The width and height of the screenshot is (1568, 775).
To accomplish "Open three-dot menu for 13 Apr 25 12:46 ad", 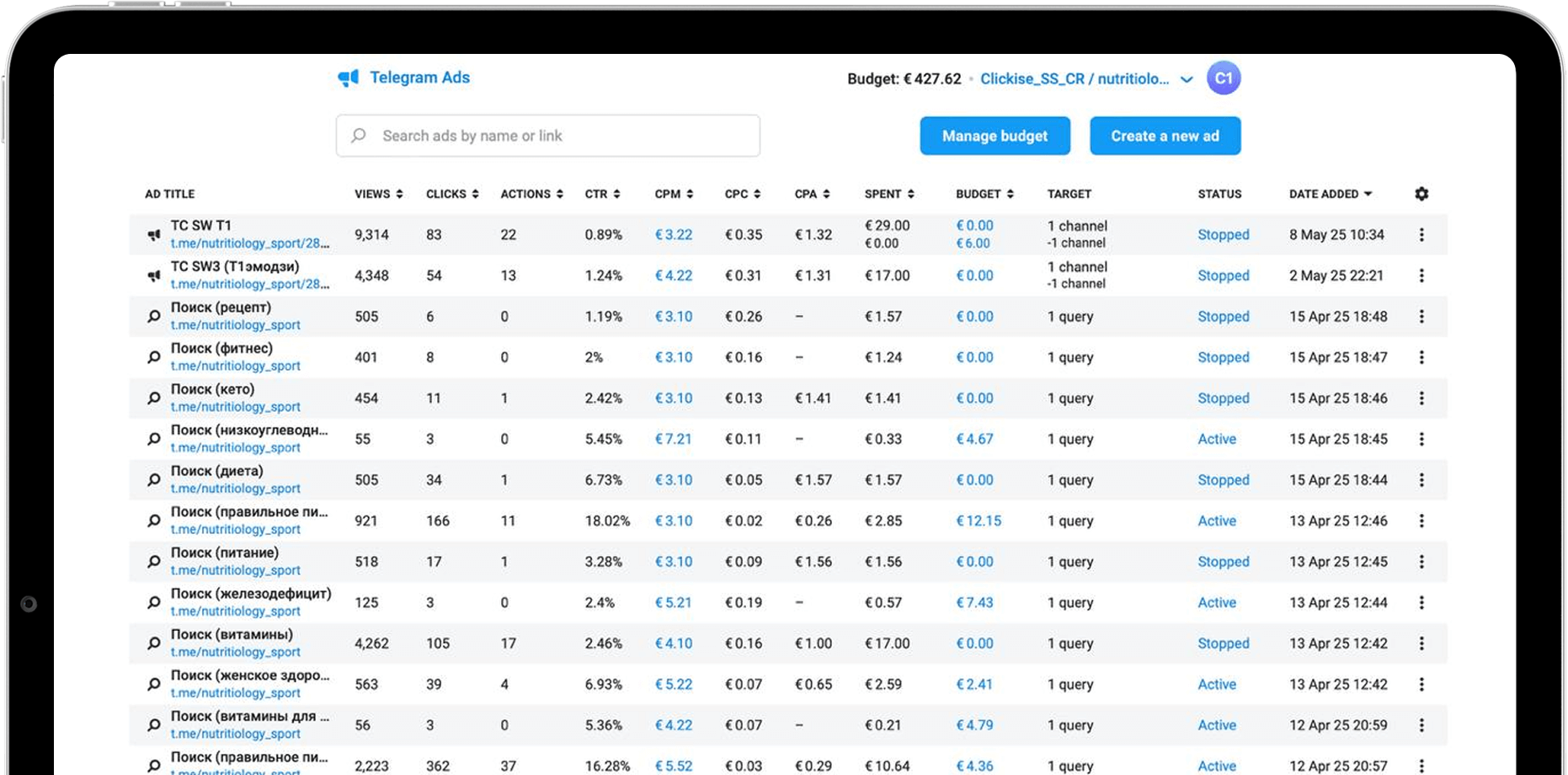I will pos(1421,521).
